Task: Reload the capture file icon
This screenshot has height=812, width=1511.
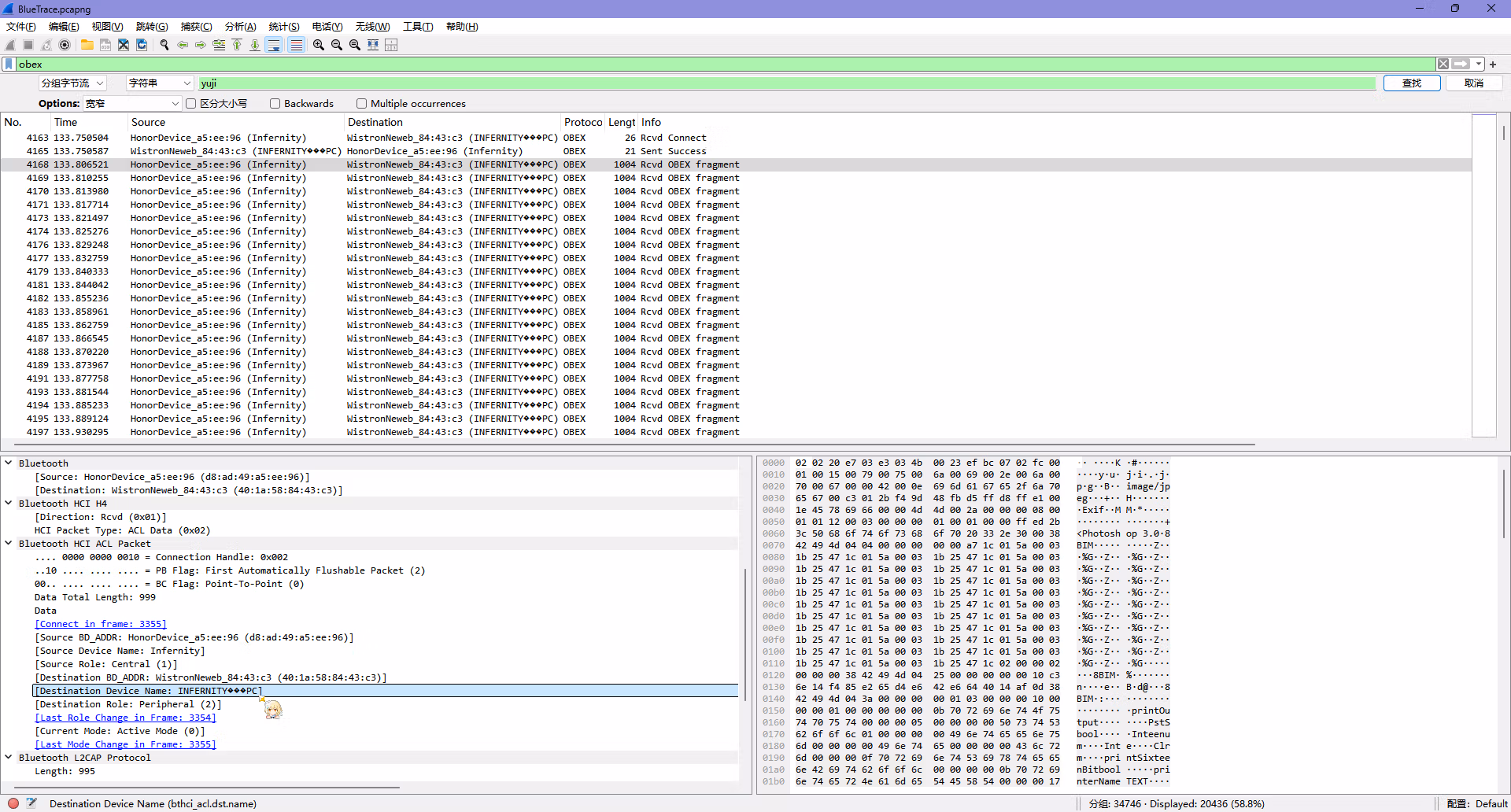Action: click(142, 45)
